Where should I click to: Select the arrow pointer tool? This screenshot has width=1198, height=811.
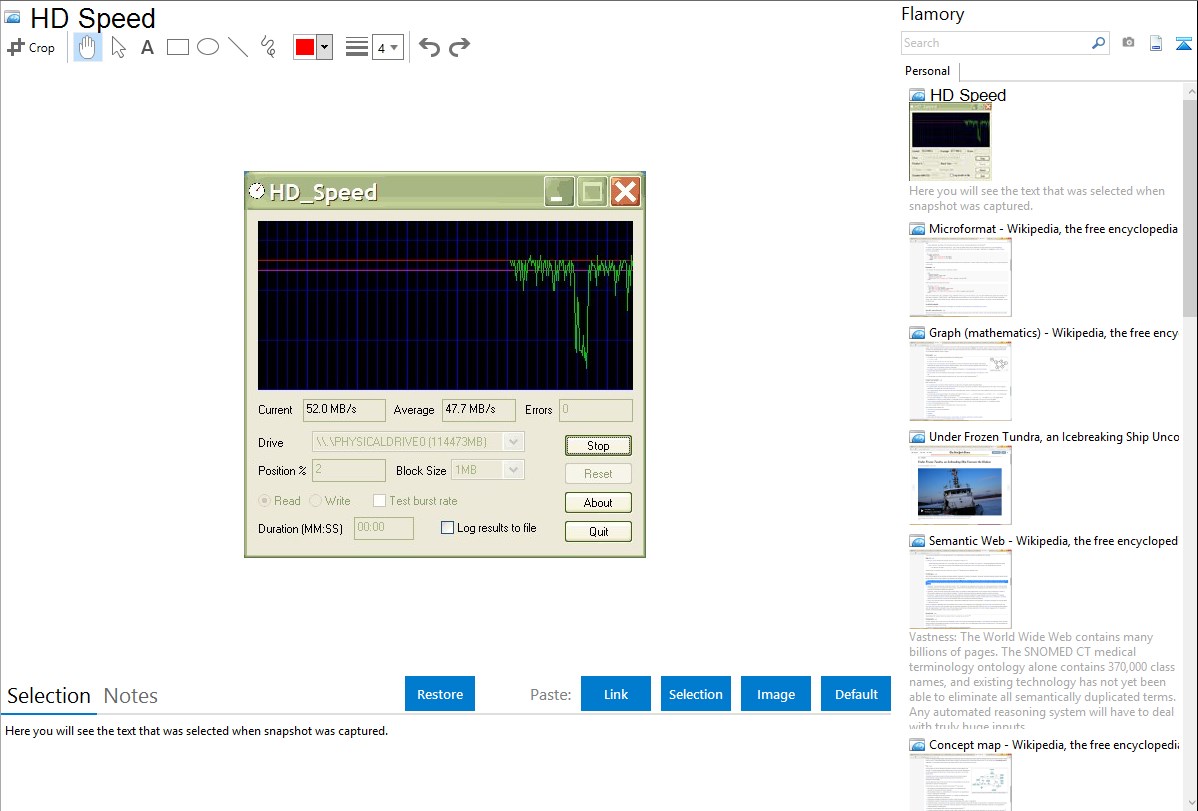point(118,47)
